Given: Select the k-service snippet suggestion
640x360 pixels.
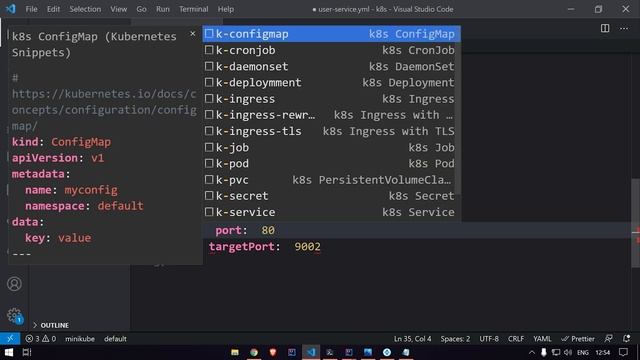Looking at the screenshot, I should pos(329,212).
